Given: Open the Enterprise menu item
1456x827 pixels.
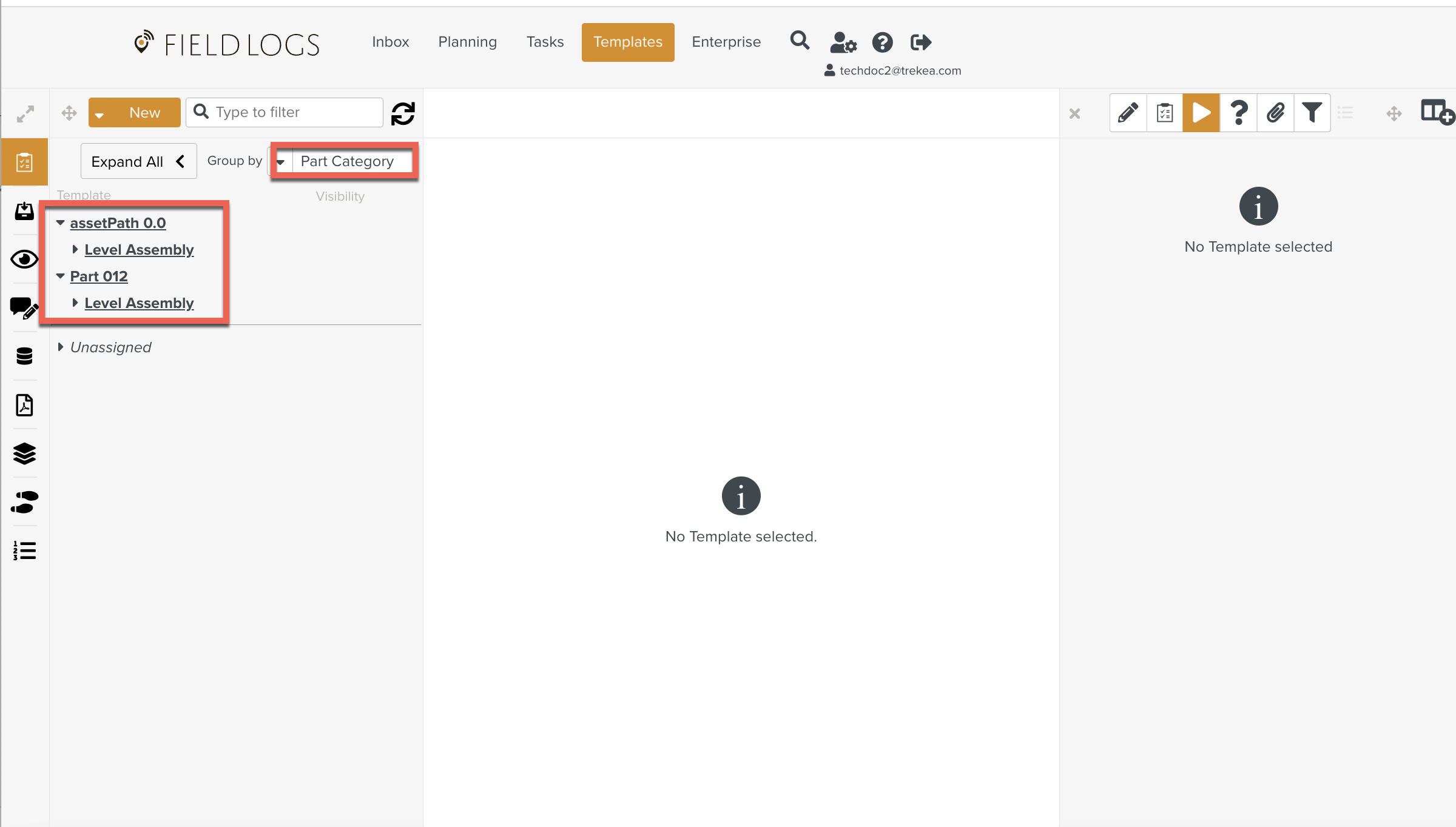Looking at the screenshot, I should tap(726, 42).
